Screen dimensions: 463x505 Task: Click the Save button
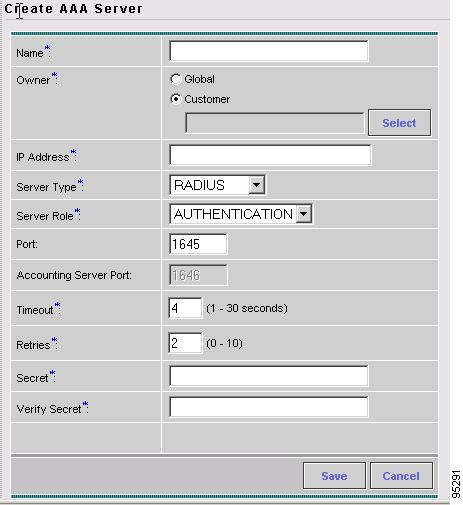pos(334,476)
